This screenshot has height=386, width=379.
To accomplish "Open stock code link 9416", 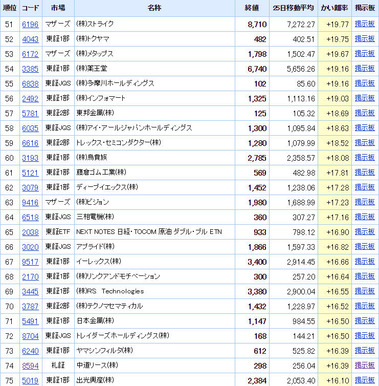I will 30,203.
